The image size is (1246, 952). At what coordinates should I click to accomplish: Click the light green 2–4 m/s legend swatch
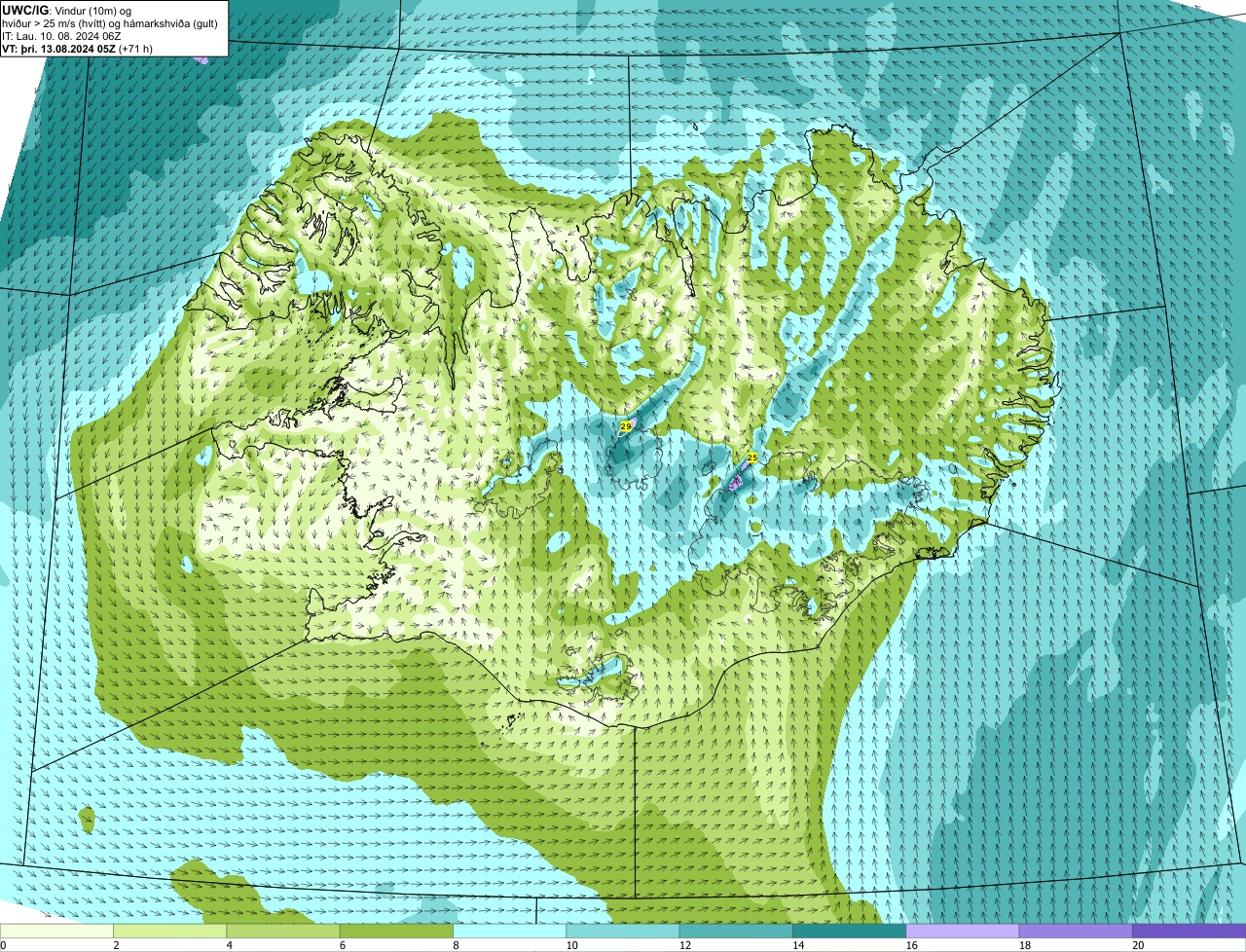tap(171, 931)
